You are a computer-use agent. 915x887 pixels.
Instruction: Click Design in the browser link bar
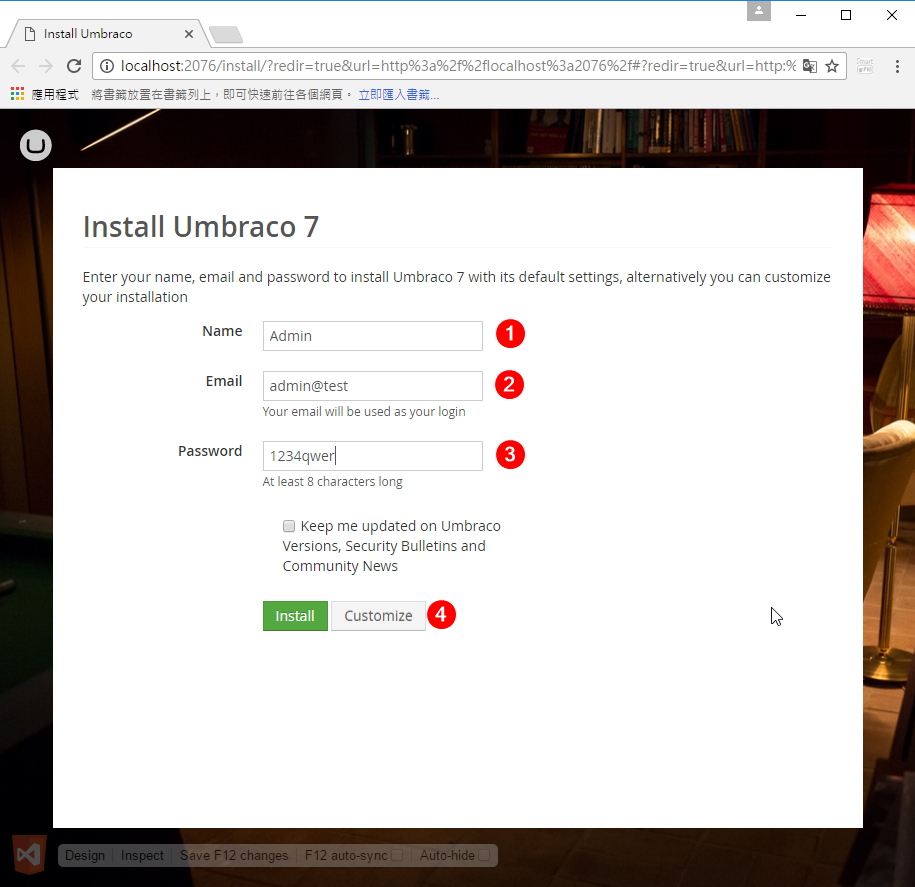tap(85, 855)
